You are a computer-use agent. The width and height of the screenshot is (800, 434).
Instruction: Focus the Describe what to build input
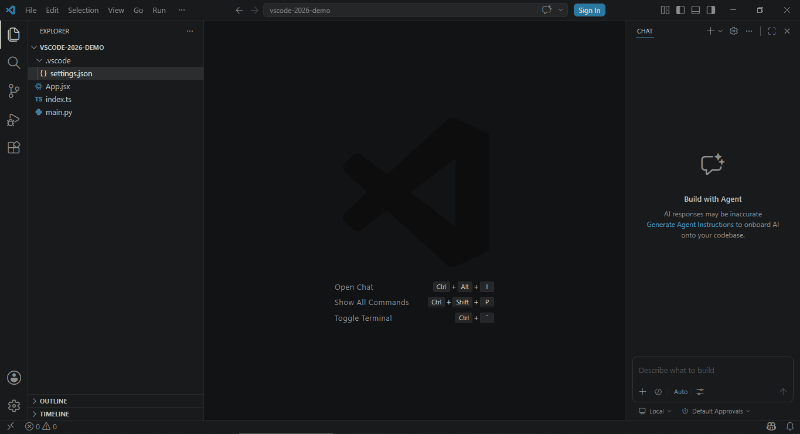(712, 370)
